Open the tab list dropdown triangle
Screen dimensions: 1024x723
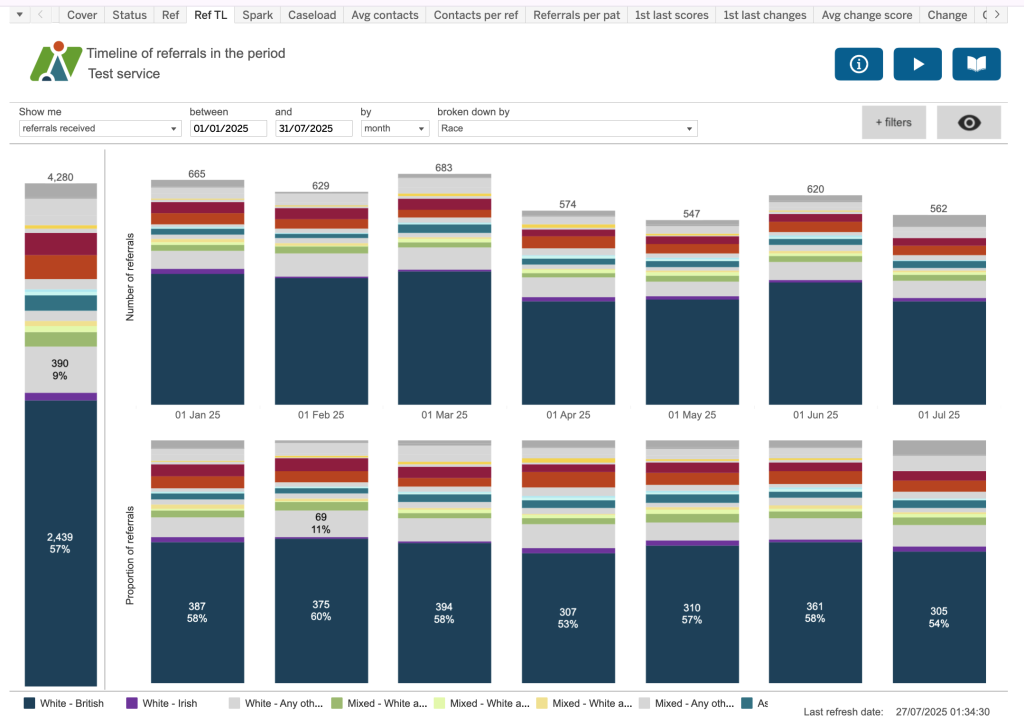pos(19,15)
